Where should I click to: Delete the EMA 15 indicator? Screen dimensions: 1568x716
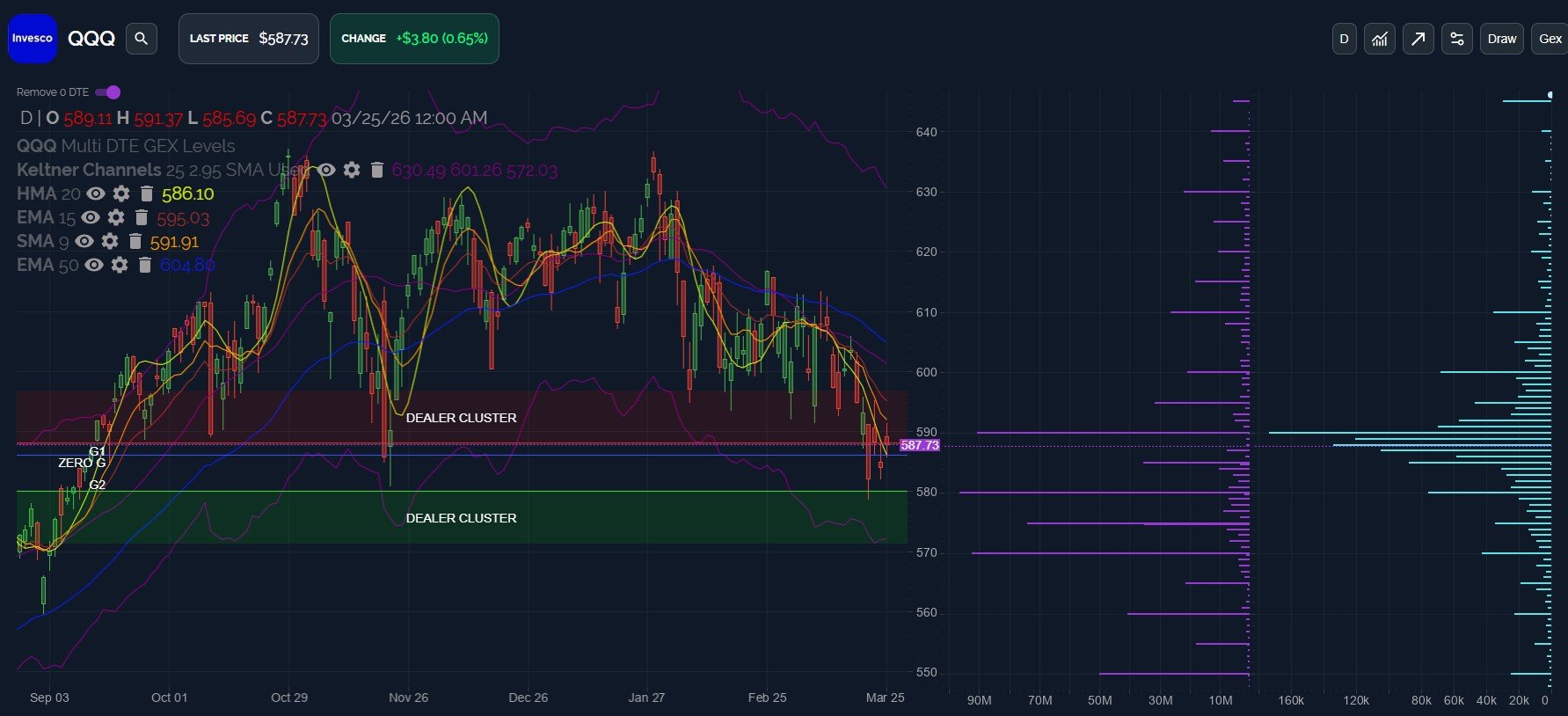pyautogui.click(x=142, y=217)
